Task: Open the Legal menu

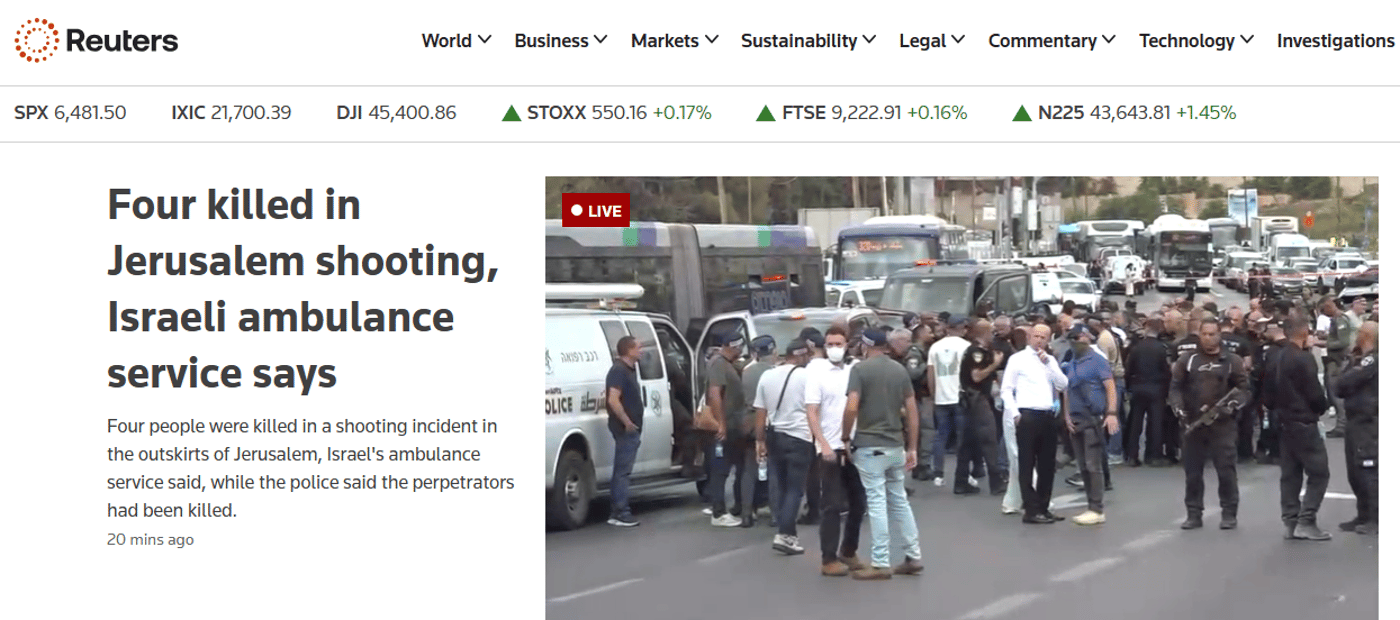Action: [932, 41]
